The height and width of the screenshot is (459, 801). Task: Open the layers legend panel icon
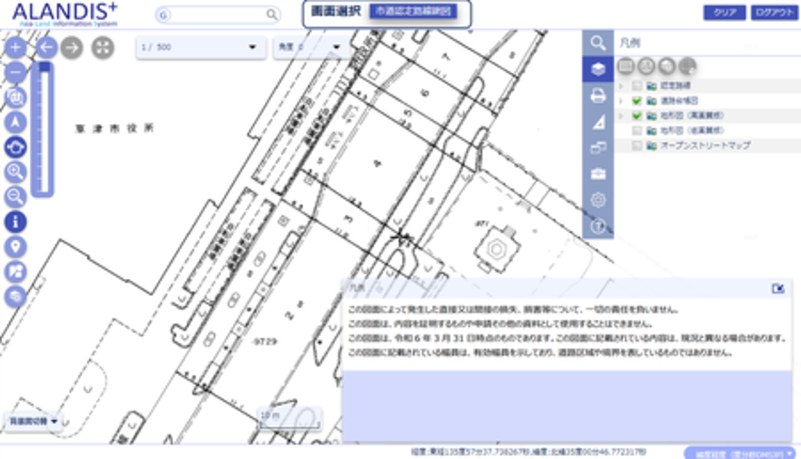pyautogui.click(x=598, y=69)
